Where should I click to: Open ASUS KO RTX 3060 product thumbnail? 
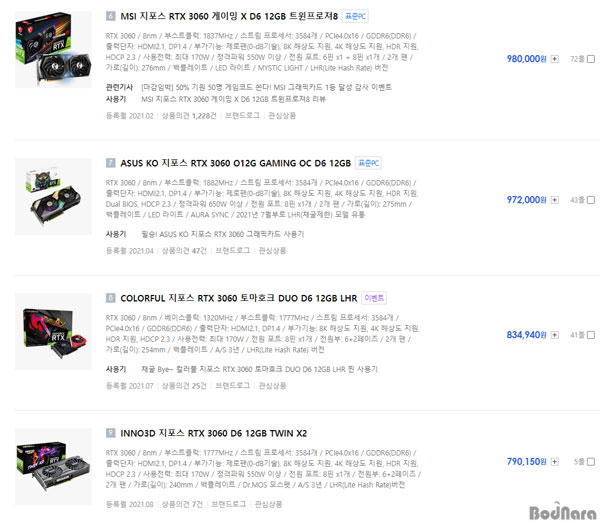point(53,196)
